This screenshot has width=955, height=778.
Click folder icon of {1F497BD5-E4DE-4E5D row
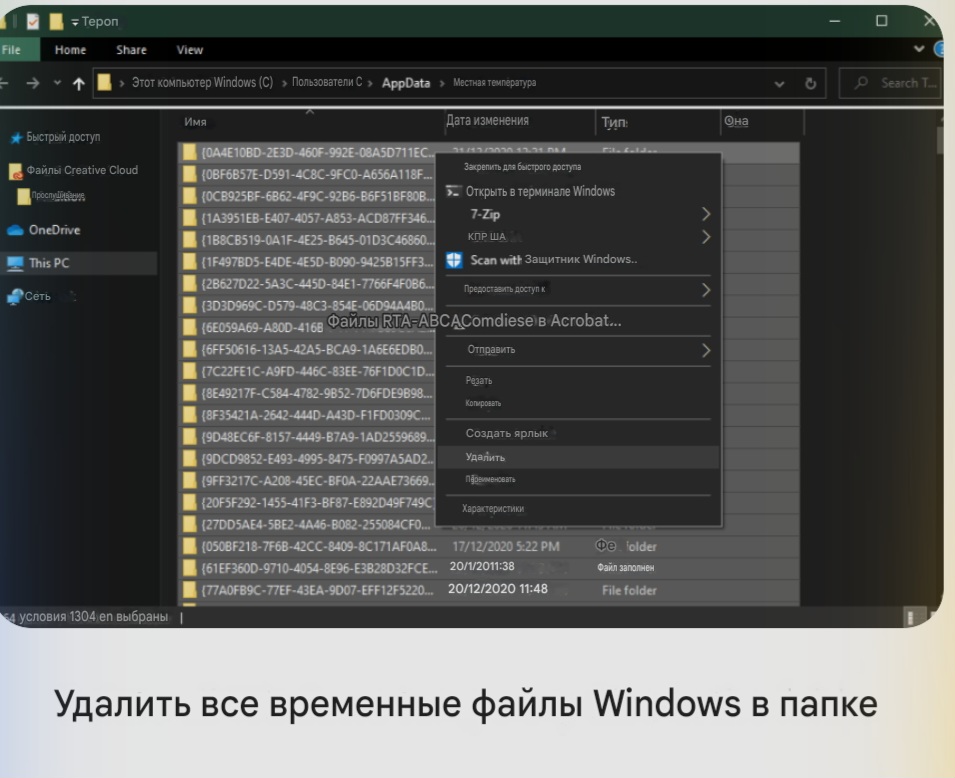coord(189,263)
